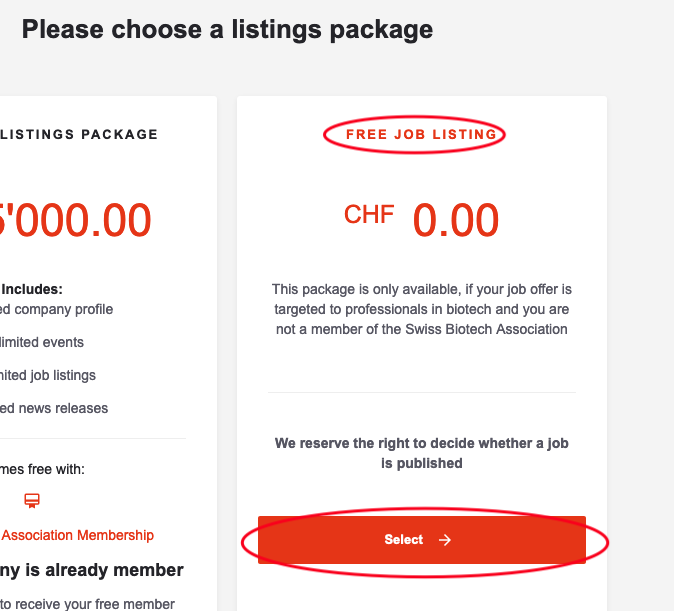Click the 'Please choose a listings package' heading
This screenshot has width=674, height=611.
[227, 29]
